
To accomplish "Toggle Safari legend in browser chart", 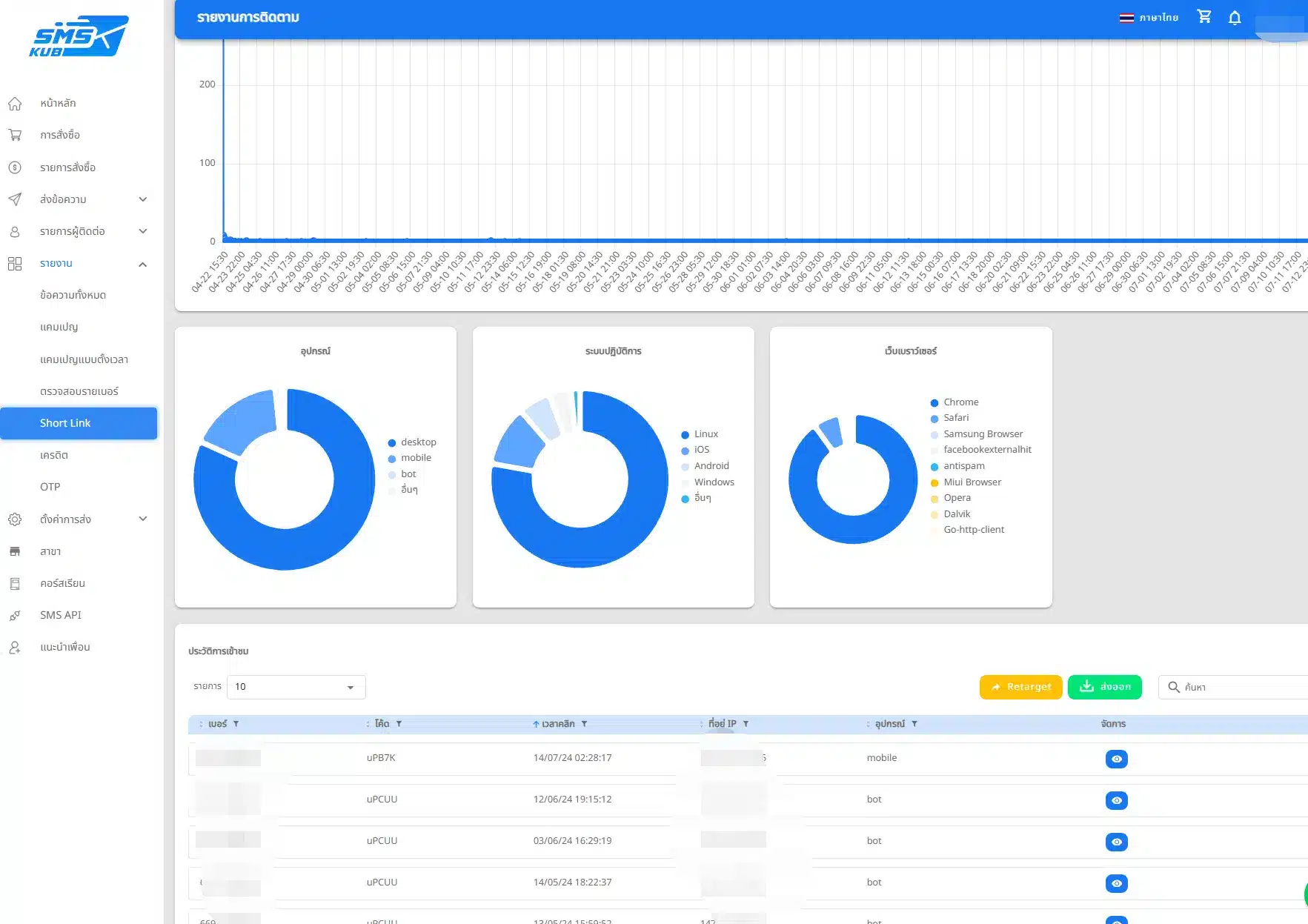I will [x=955, y=418].
